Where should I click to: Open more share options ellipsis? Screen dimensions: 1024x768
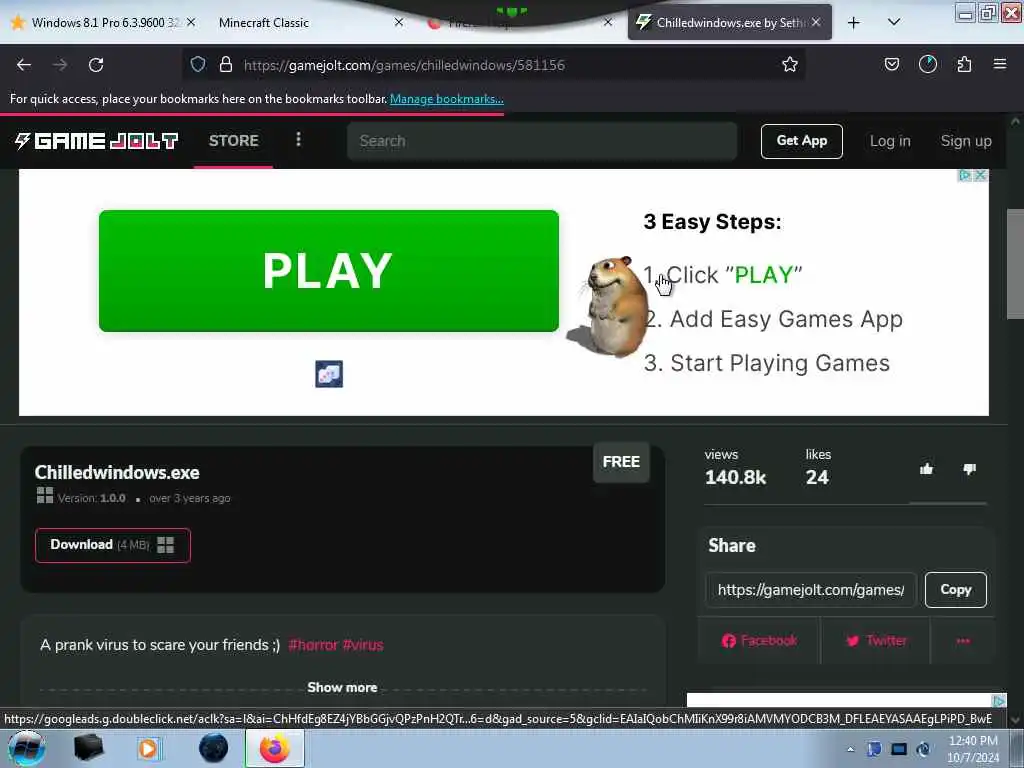(x=963, y=641)
